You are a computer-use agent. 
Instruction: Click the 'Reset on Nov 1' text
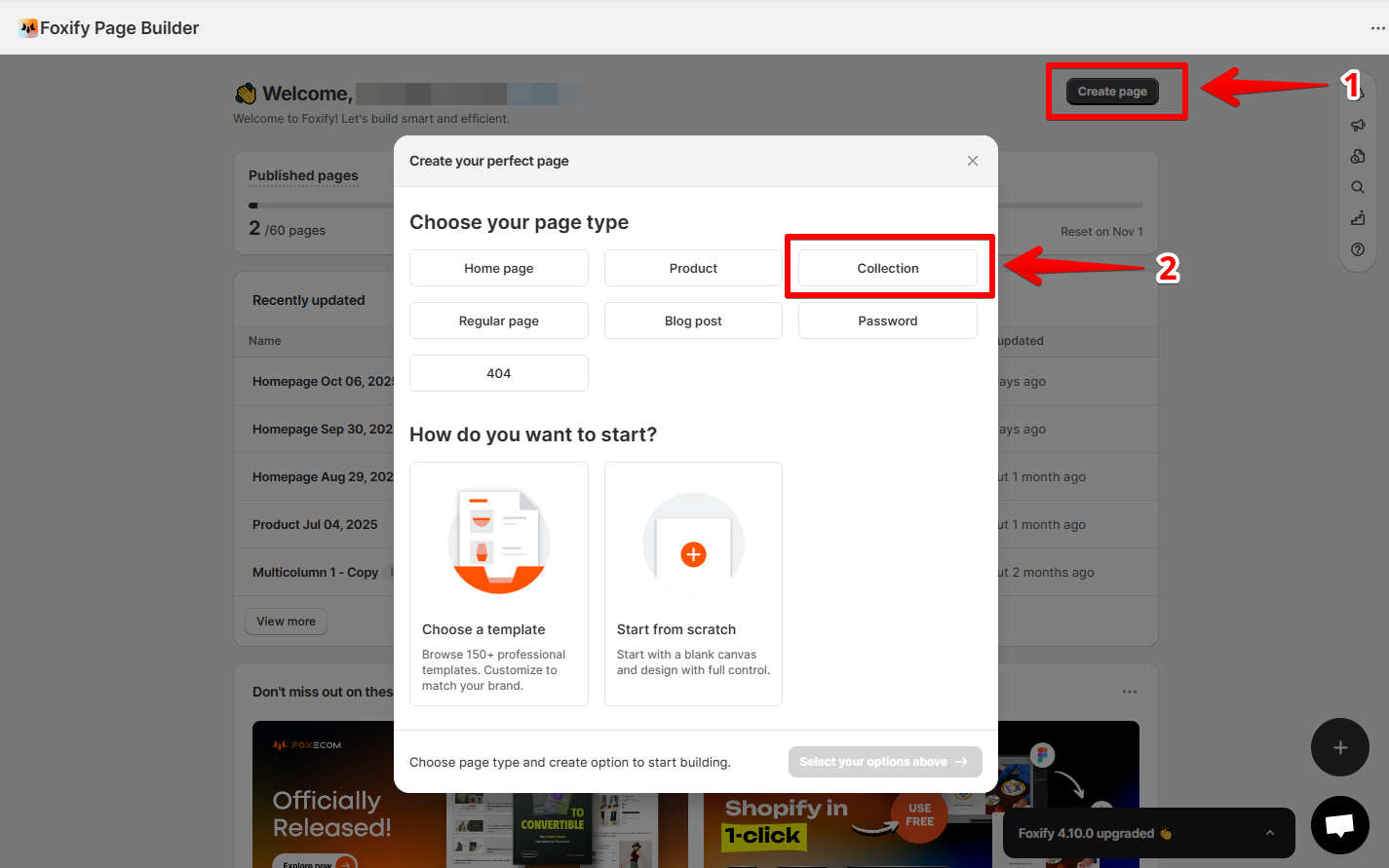1101,232
